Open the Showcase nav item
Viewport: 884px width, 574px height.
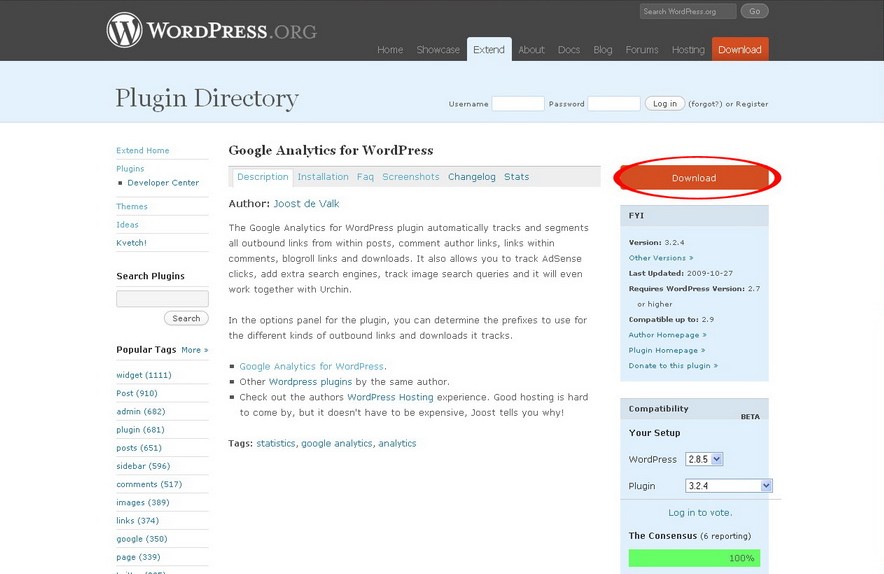(438, 50)
